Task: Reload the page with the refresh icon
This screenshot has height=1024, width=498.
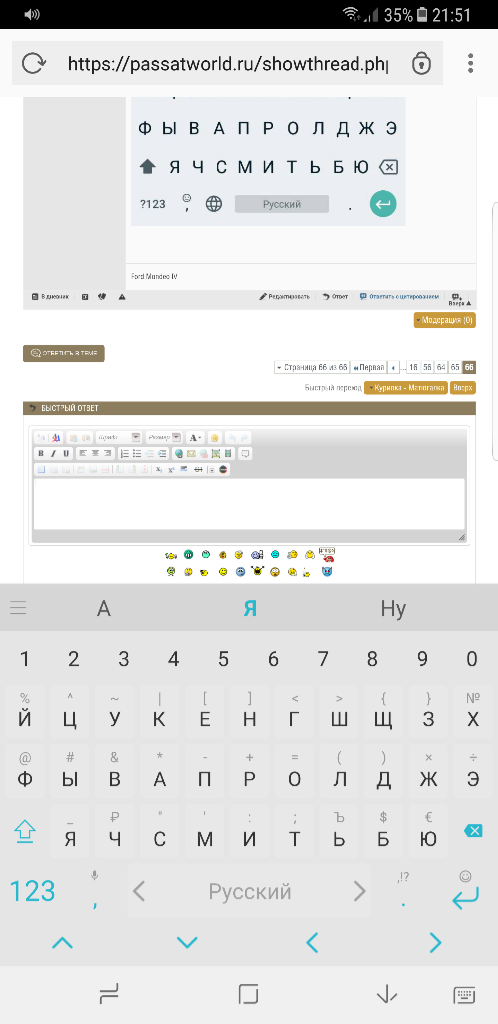Action: tap(33, 63)
